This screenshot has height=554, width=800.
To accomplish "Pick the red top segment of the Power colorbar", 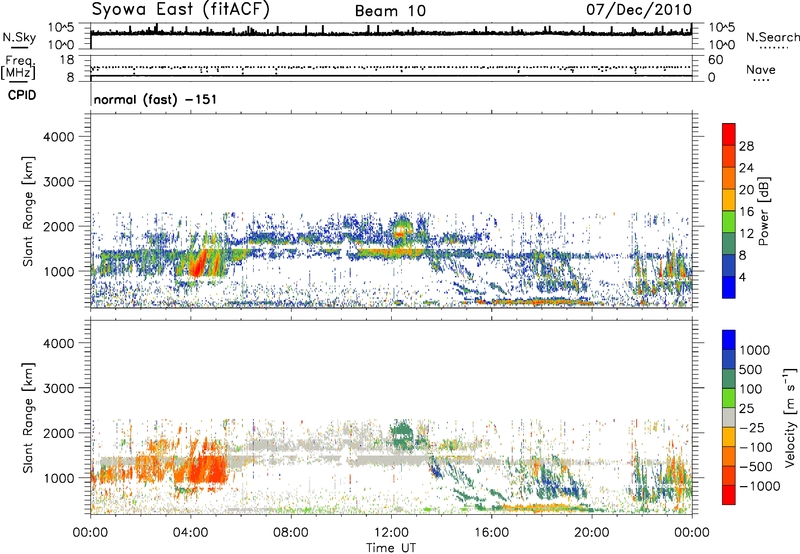I will [x=729, y=134].
